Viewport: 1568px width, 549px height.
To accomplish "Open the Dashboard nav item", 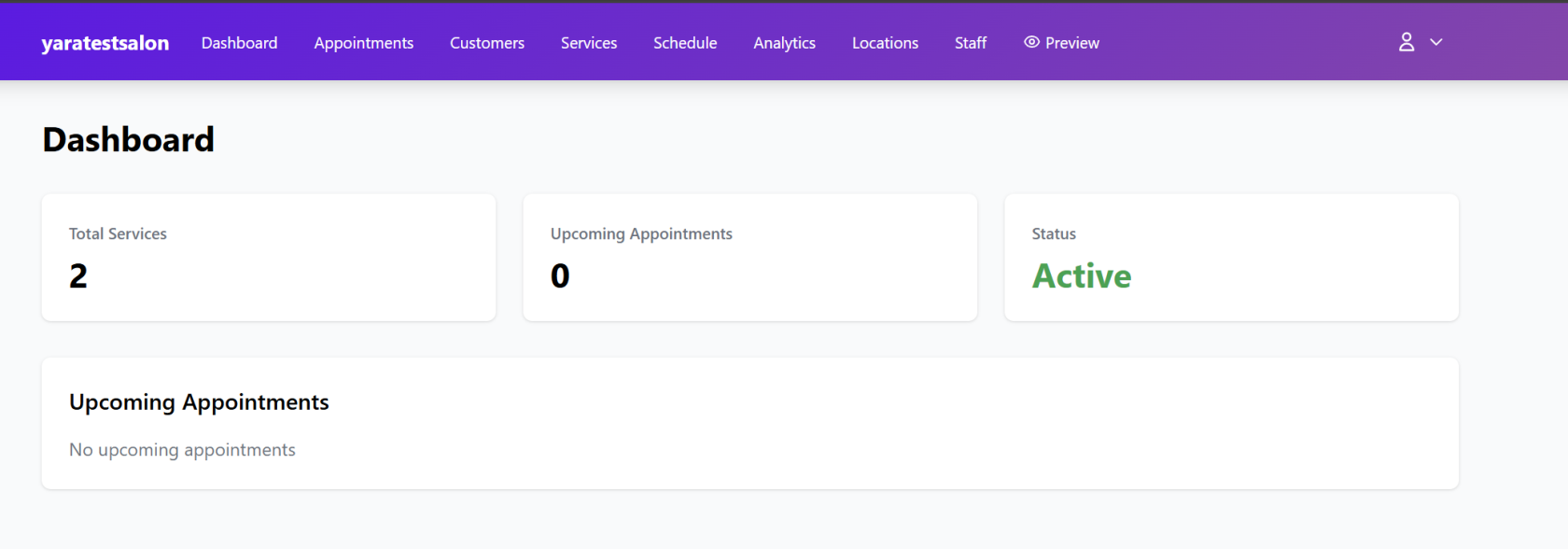I will pyautogui.click(x=239, y=43).
